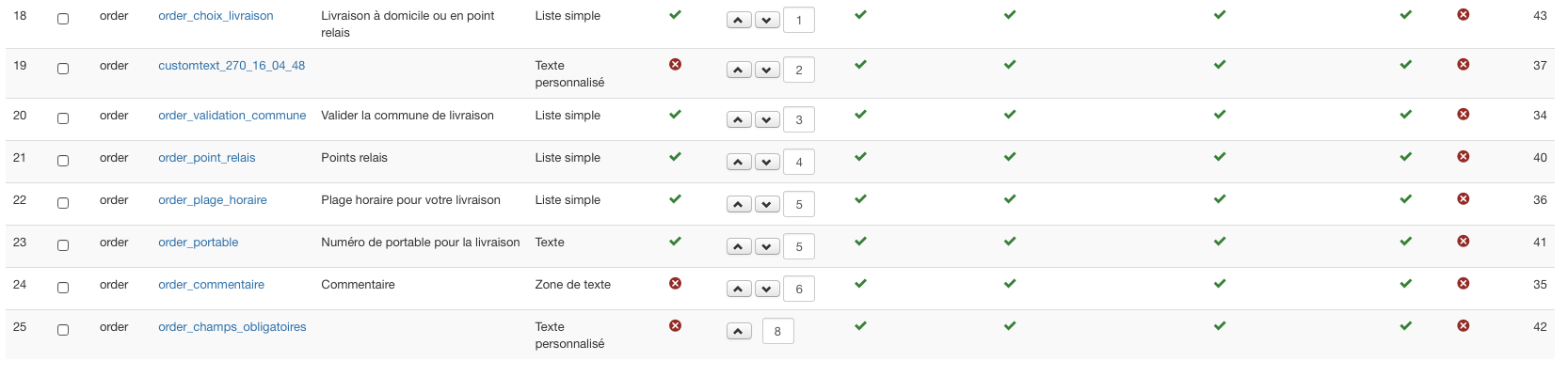The height and width of the screenshot is (392, 1568).
Task: Toggle red cross beside Commentaire Zone de texte
Action: coord(675,284)
